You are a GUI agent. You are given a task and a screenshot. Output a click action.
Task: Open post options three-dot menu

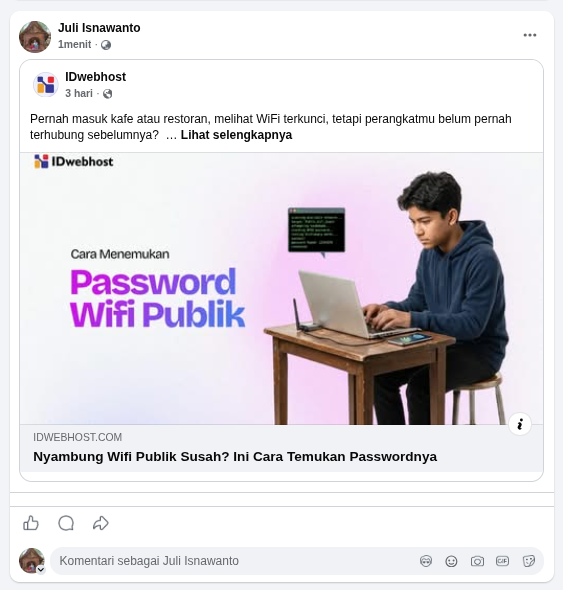pos(530,35)
